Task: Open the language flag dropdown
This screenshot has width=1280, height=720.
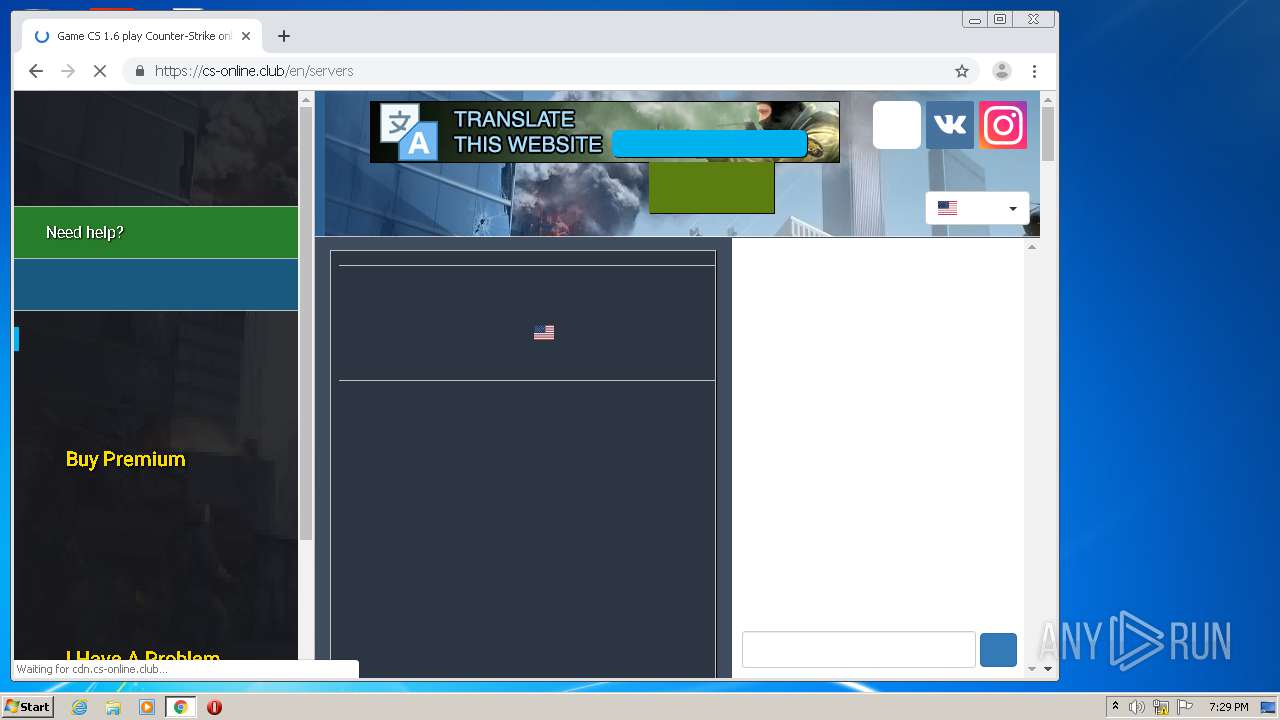Action: [977, 208]
